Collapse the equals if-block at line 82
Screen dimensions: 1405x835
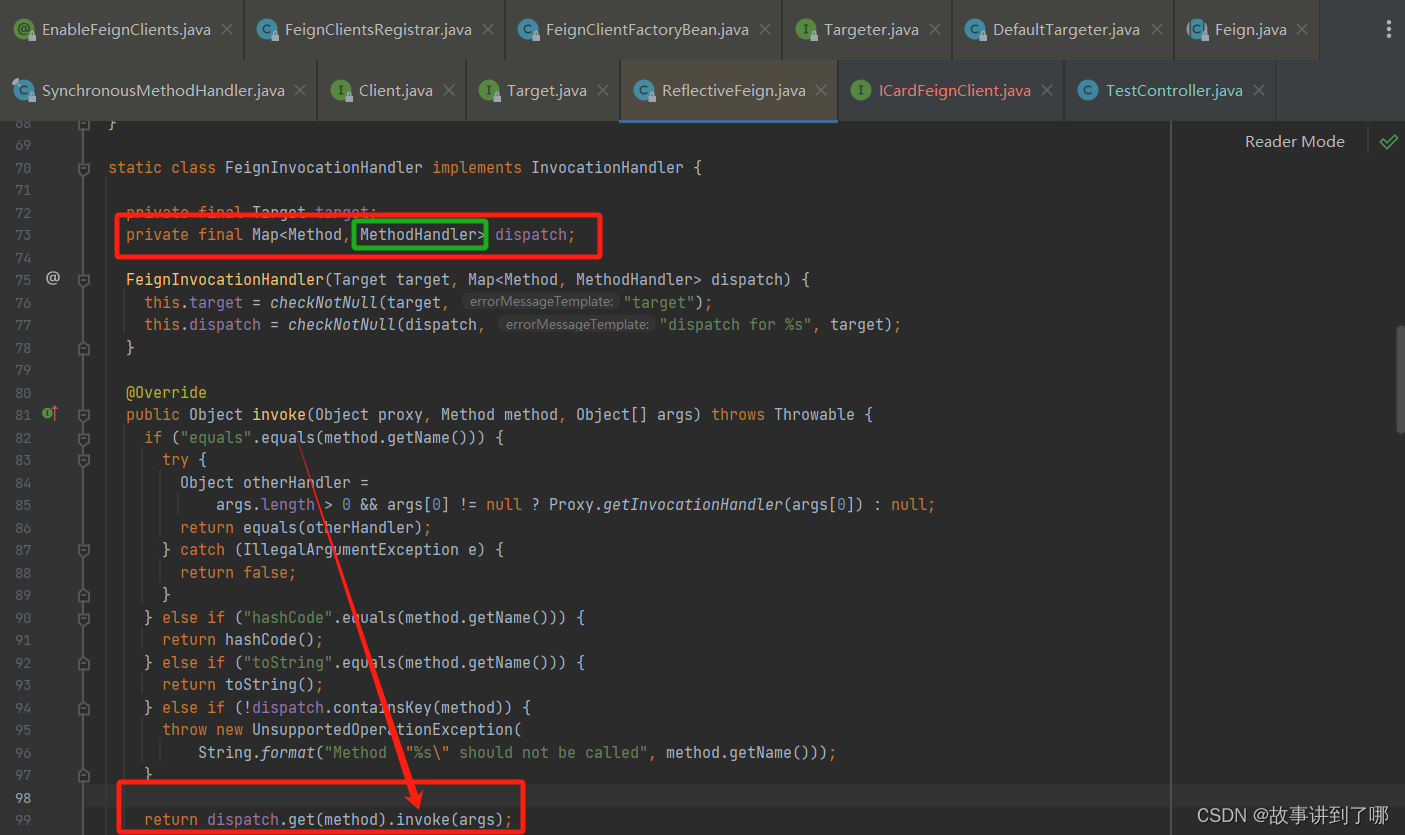pos(84,437)
